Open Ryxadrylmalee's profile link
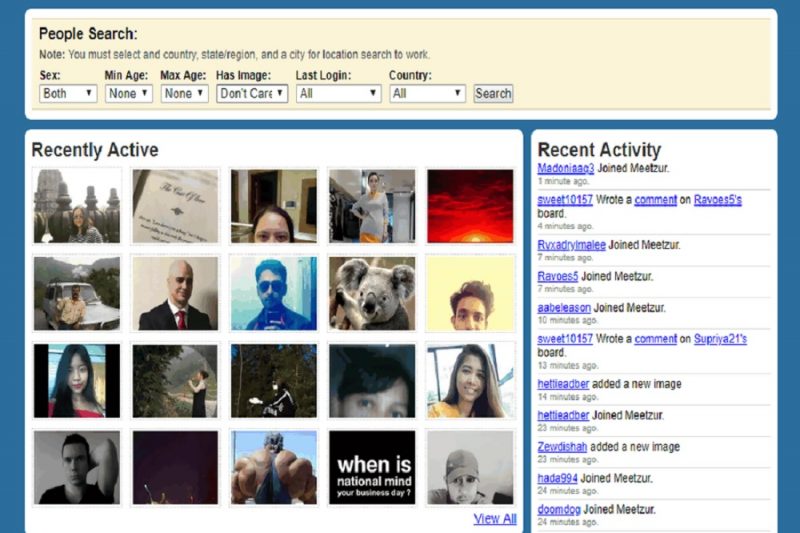 [571, 245]
